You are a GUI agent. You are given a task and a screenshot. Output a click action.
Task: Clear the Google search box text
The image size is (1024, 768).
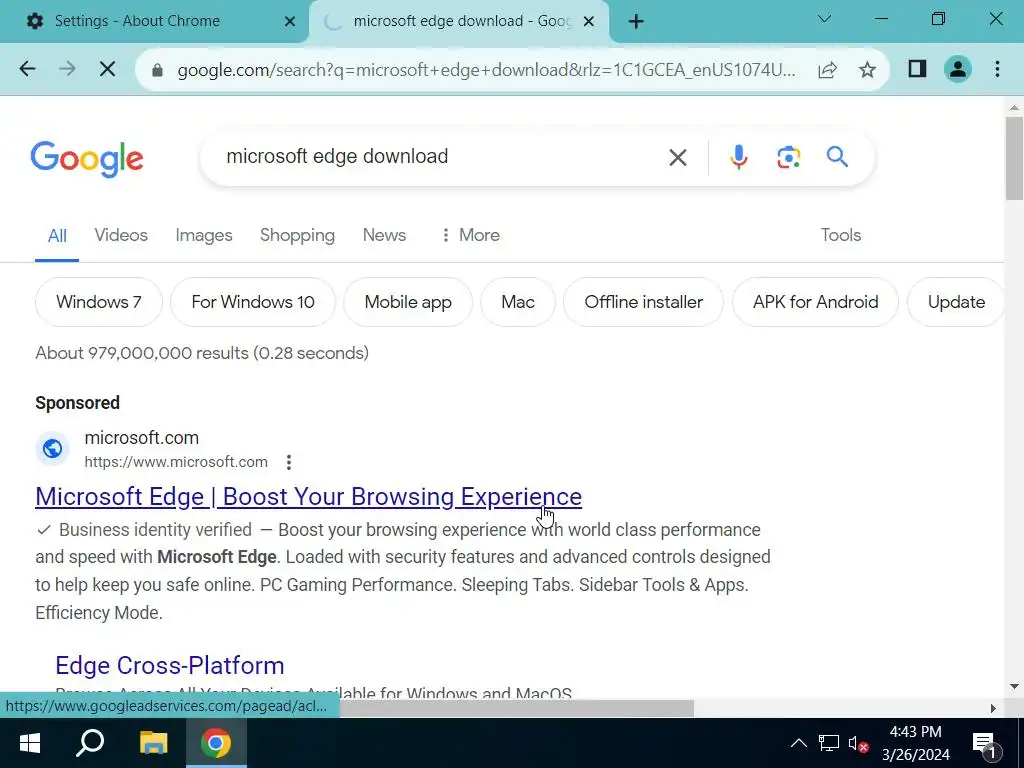click(678, 157)
